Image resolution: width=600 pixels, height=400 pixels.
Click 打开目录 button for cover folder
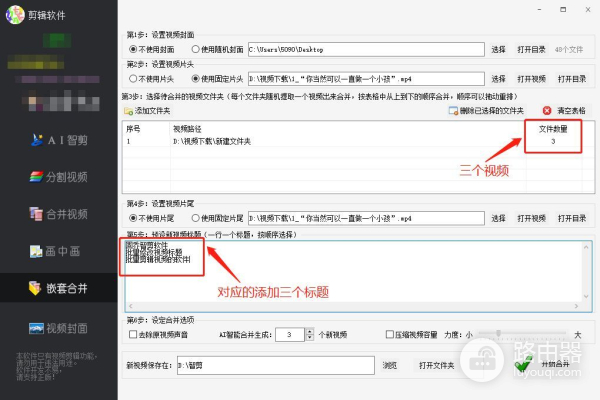(531, 49)
